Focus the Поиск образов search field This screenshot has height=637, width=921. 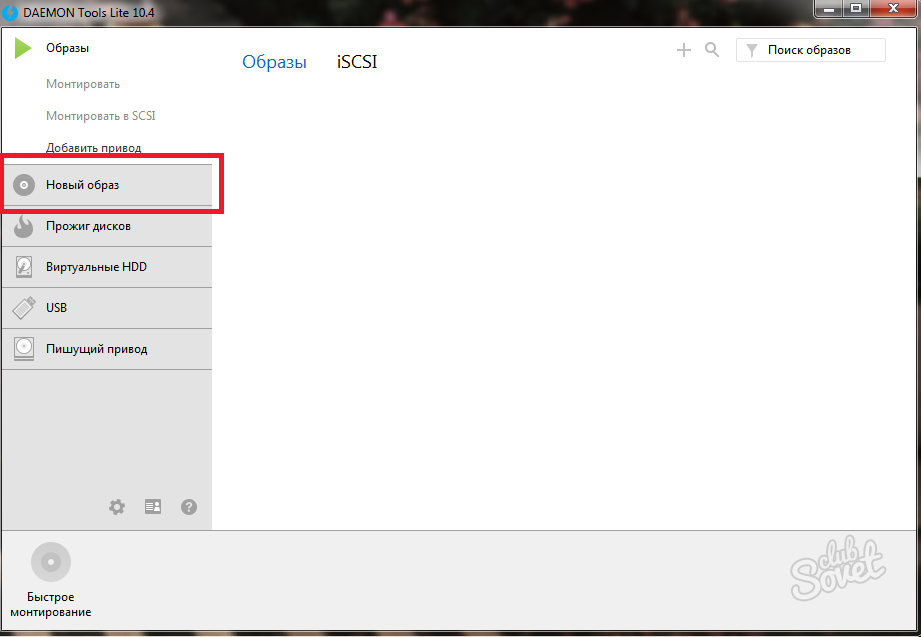(x=820, y=50)
